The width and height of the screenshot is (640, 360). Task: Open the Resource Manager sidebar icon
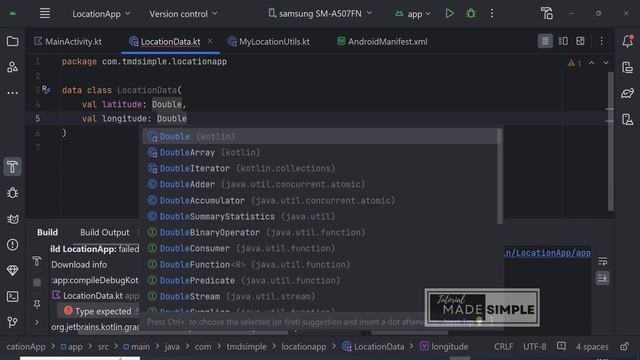pyautogui.click(x=13, y=67)
